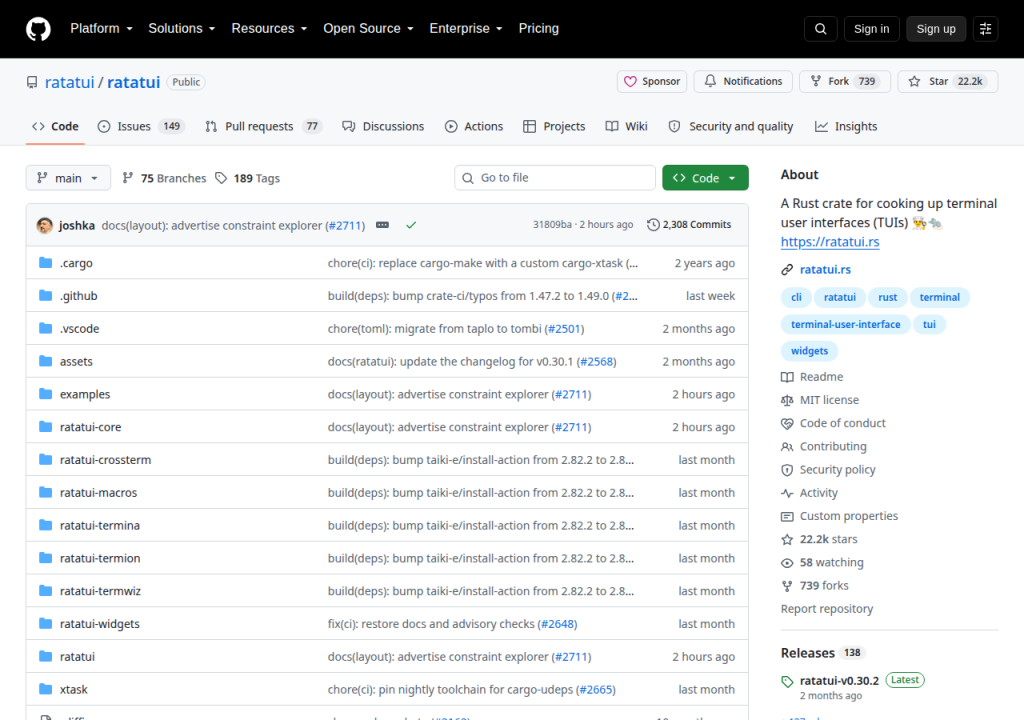This screenshot has width=1024, height=720.
Task: Open the 75 Branches link
Action: pos(165,178)
